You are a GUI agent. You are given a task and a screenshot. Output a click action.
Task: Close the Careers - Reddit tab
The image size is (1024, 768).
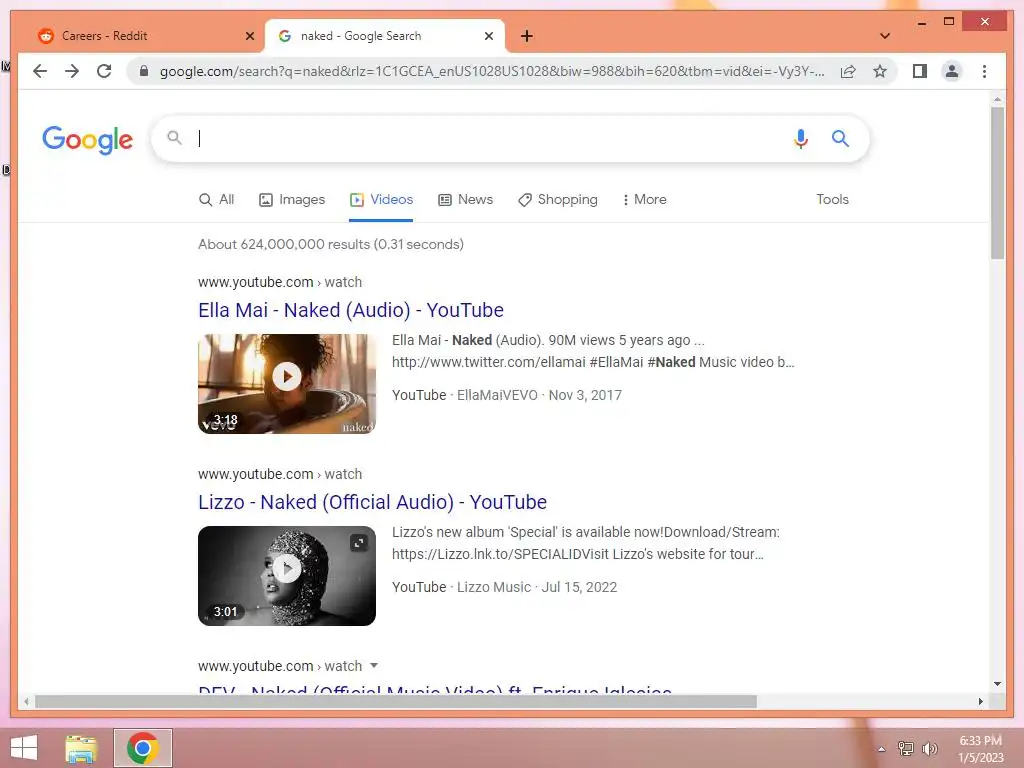click(x=249, y=36)
